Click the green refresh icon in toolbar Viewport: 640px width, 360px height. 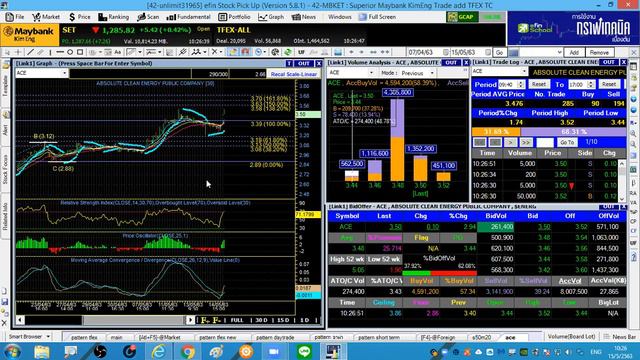(288, 52)
